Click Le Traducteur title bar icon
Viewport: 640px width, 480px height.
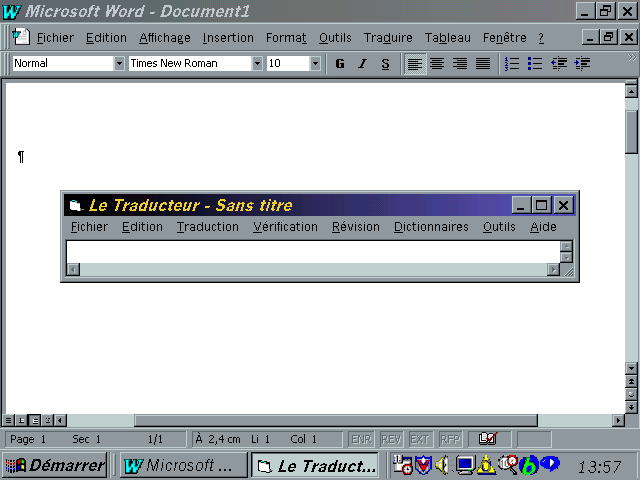pyautogui.click(x=75, y=205)
